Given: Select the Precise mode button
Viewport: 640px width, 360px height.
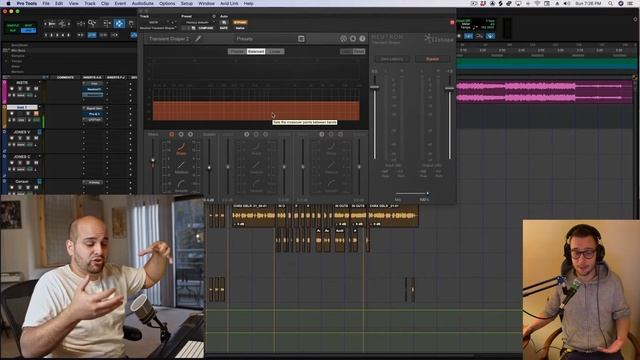Looking at the screenshot, I should 237,51.
